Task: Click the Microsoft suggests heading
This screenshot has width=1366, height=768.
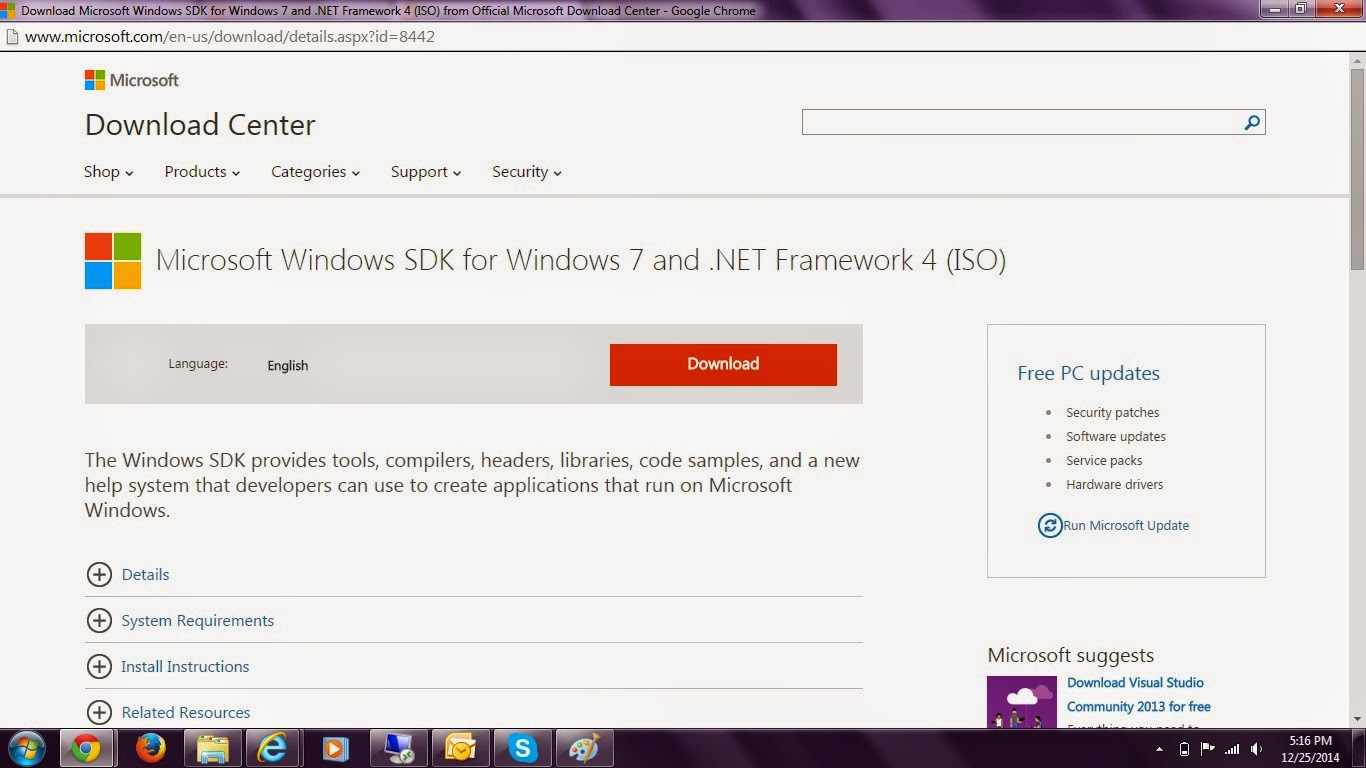Action: (x=1071, y=655)
